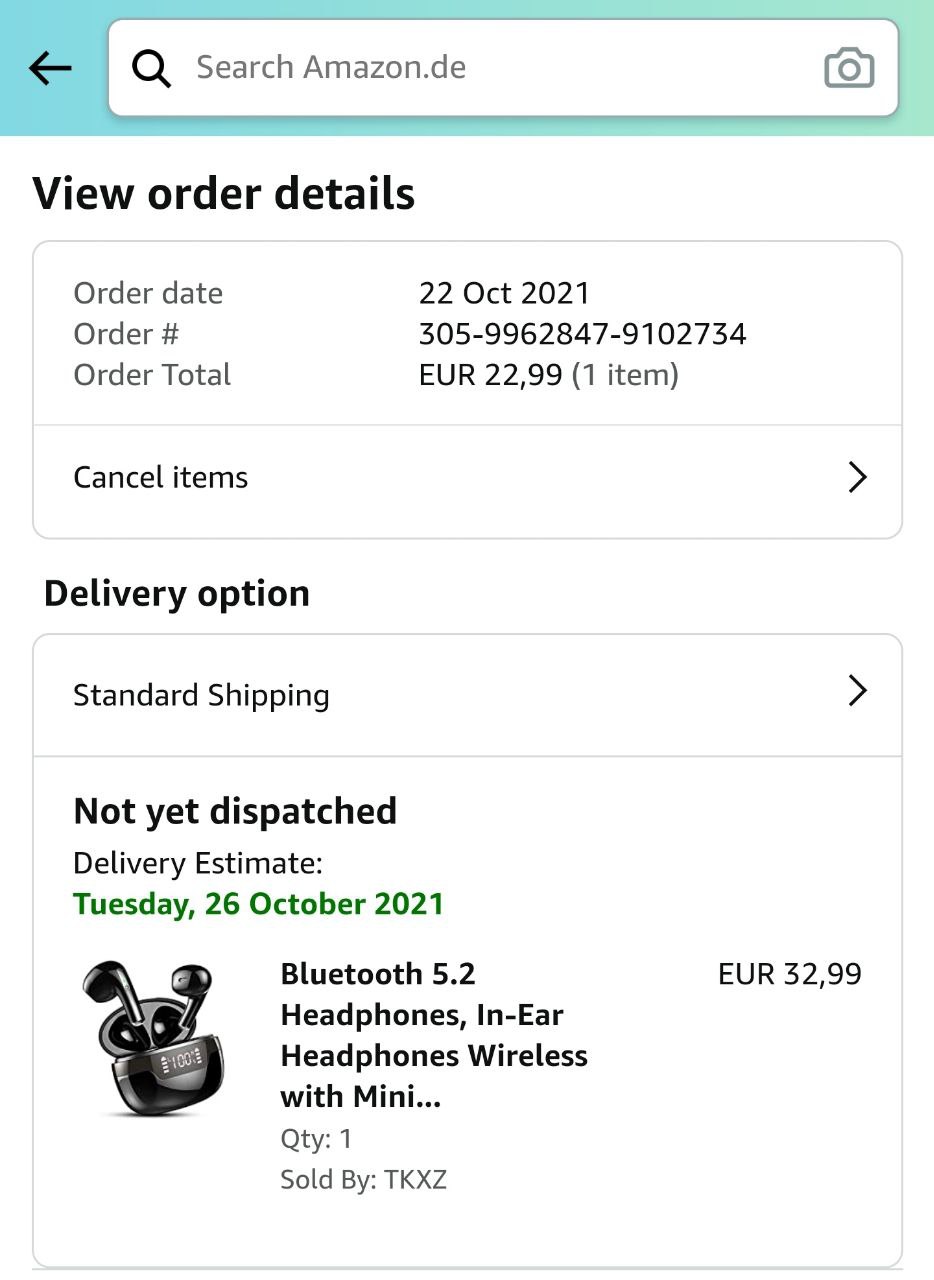934x1280 pixels.
Task: Click the magnifying glass search icon
Action: pos(152,68)
